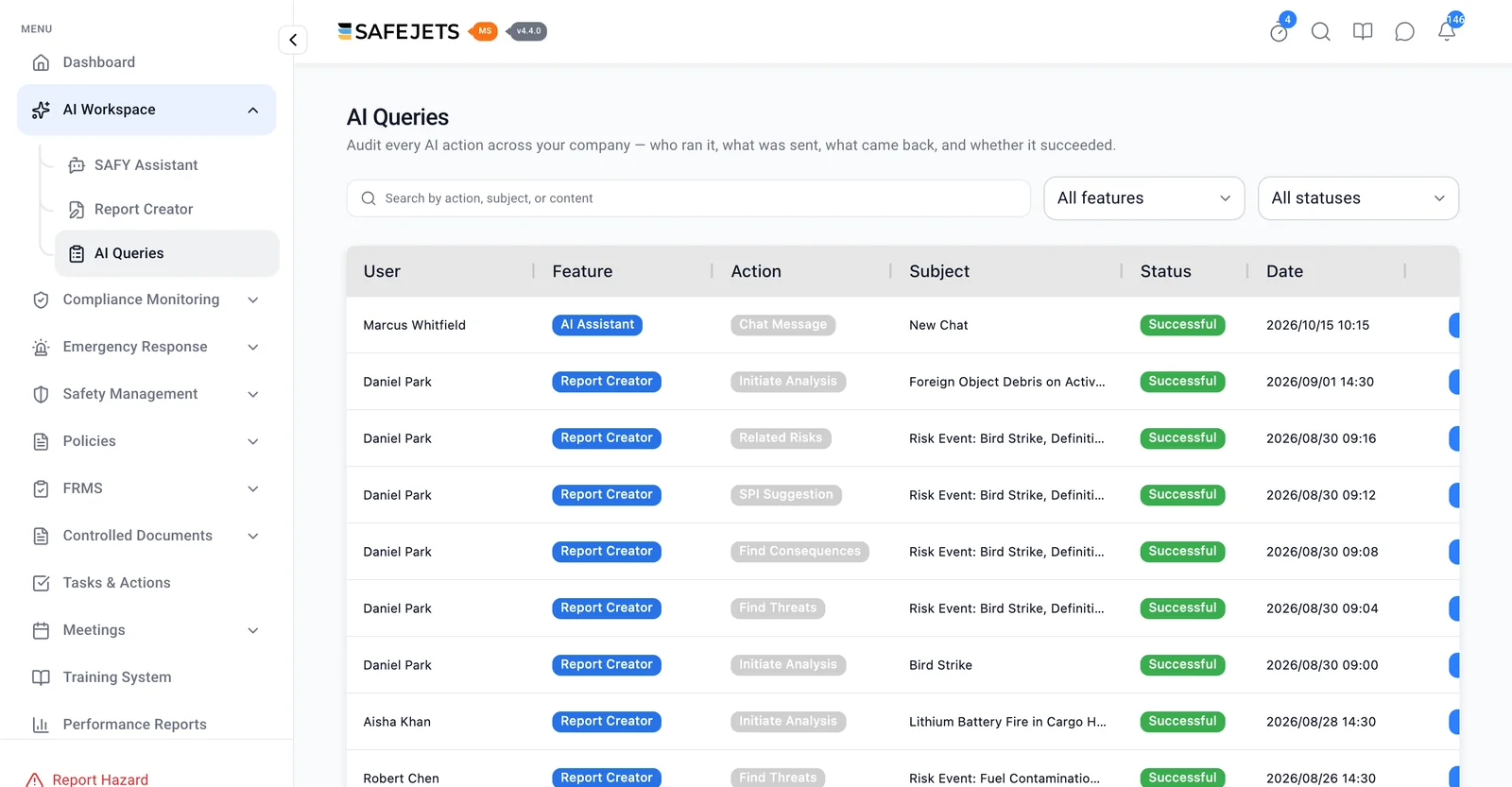Click the Meetings calendar icon

(41, 630)
